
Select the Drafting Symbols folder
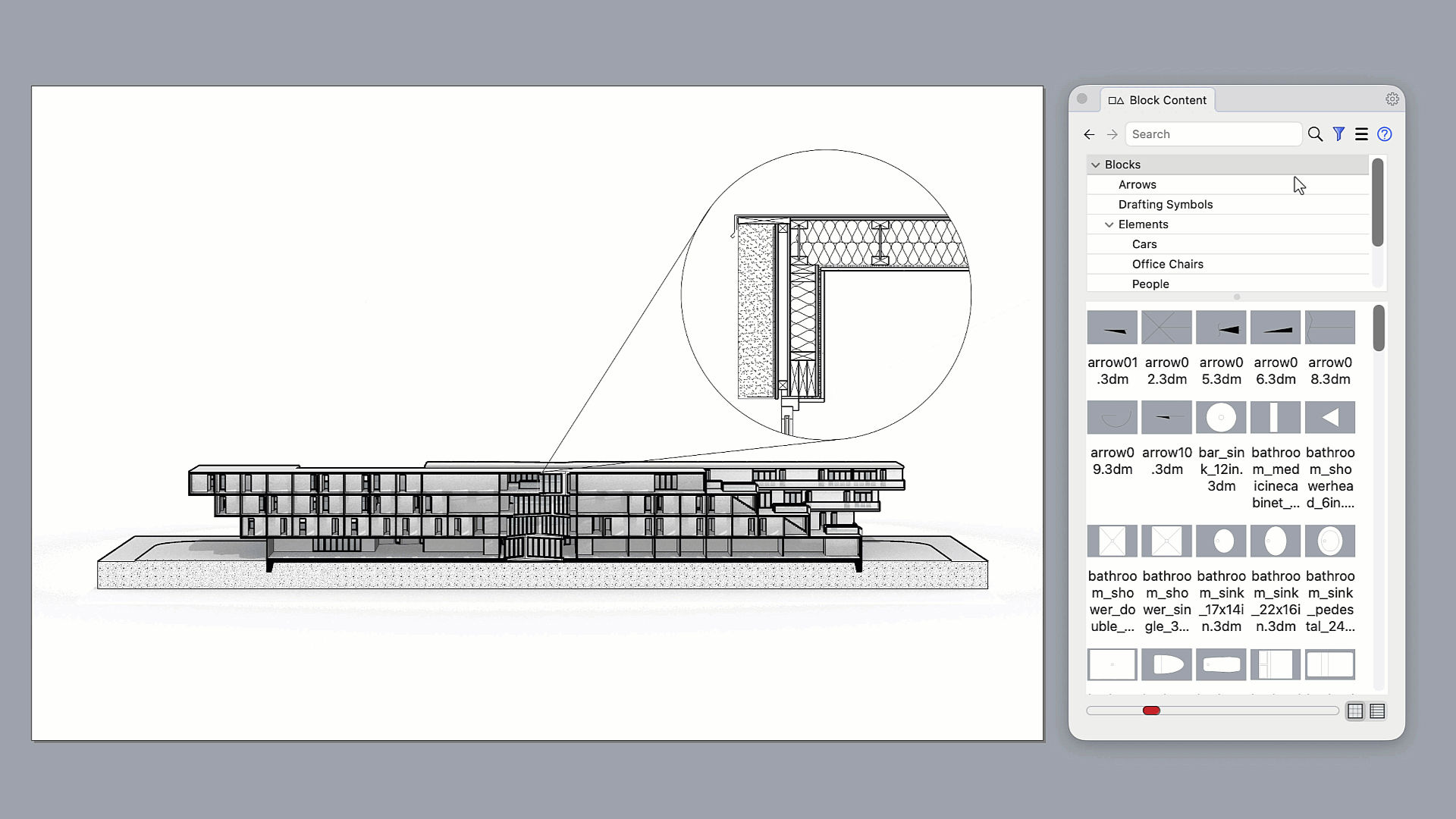coord(1228,205)
